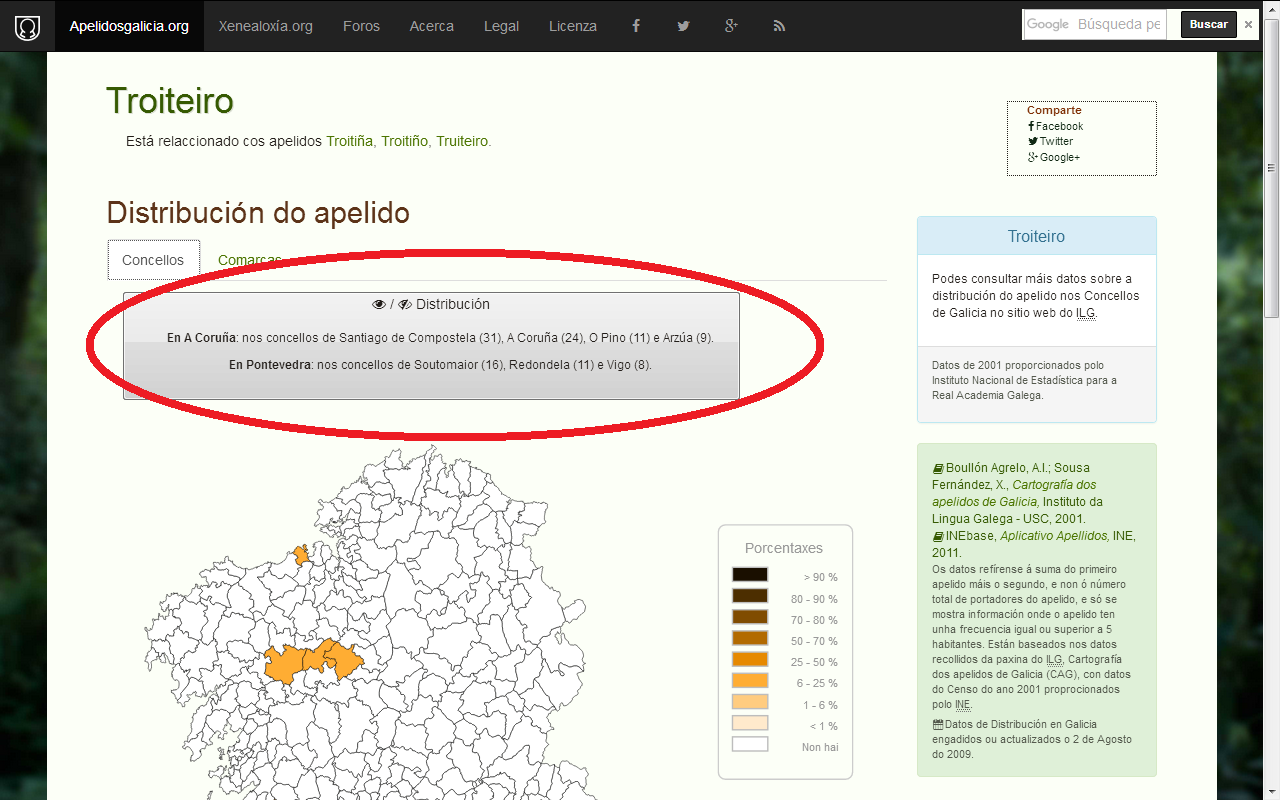Click the 25 - 50 % legend swatch
The image size is (1280, 800).
click(749, 660)
